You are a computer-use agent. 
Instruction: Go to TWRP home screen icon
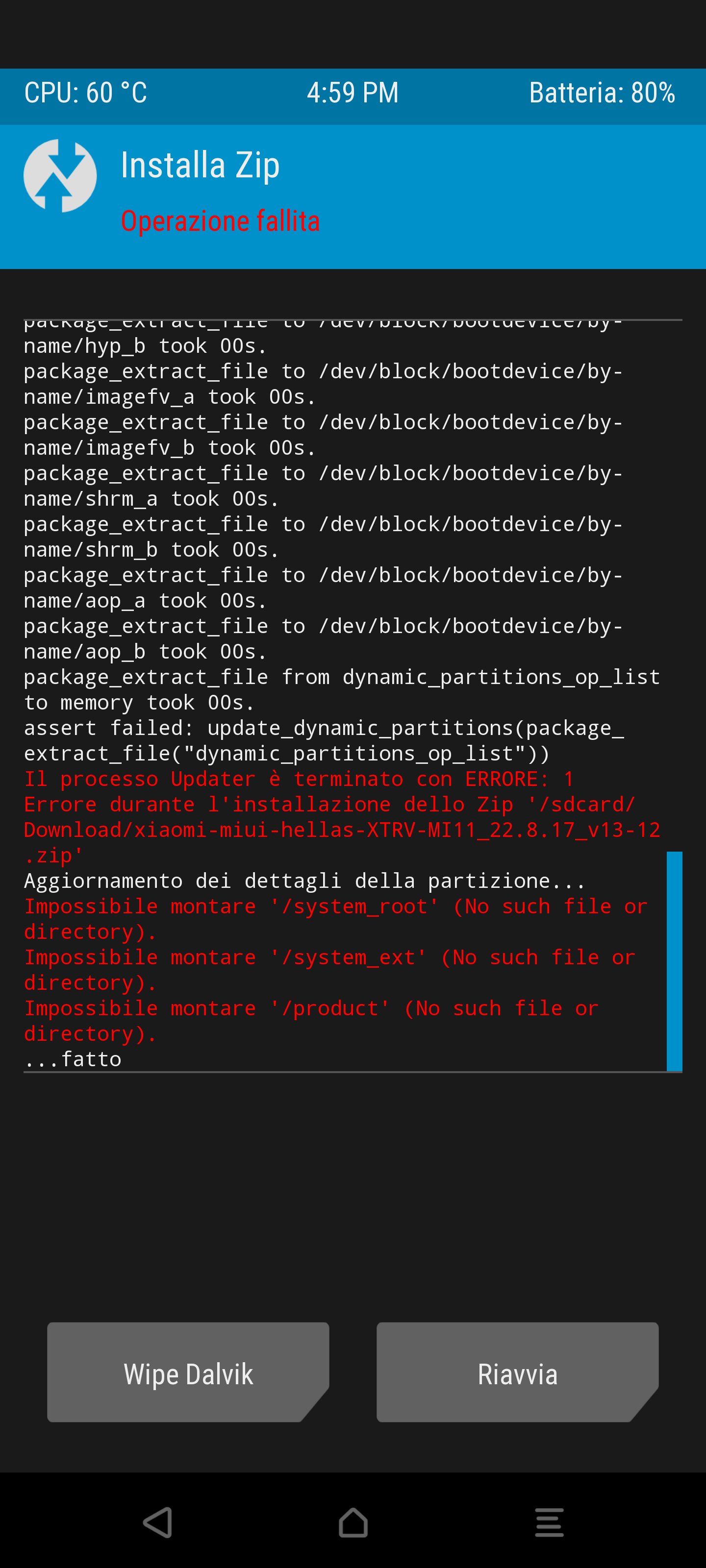tap(353, 1522)
